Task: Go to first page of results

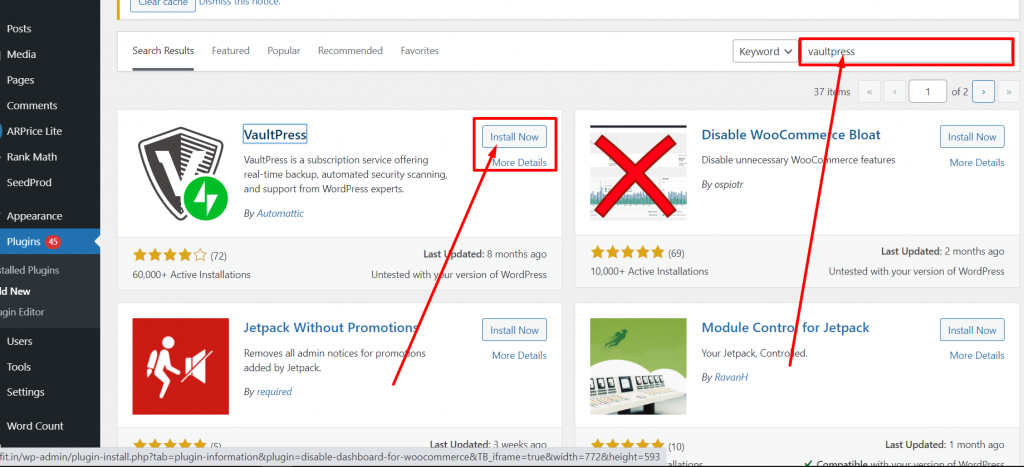Action: 869,92
